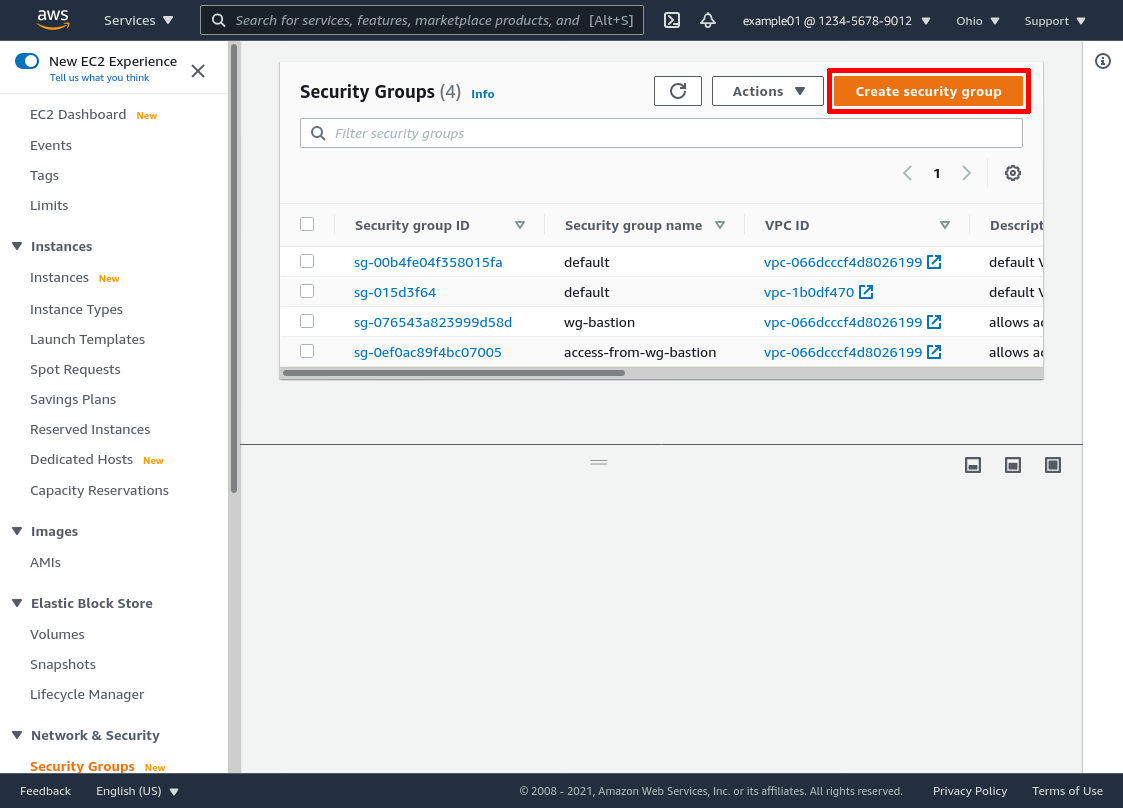Expand details panel to full view

click(1053, 466)
